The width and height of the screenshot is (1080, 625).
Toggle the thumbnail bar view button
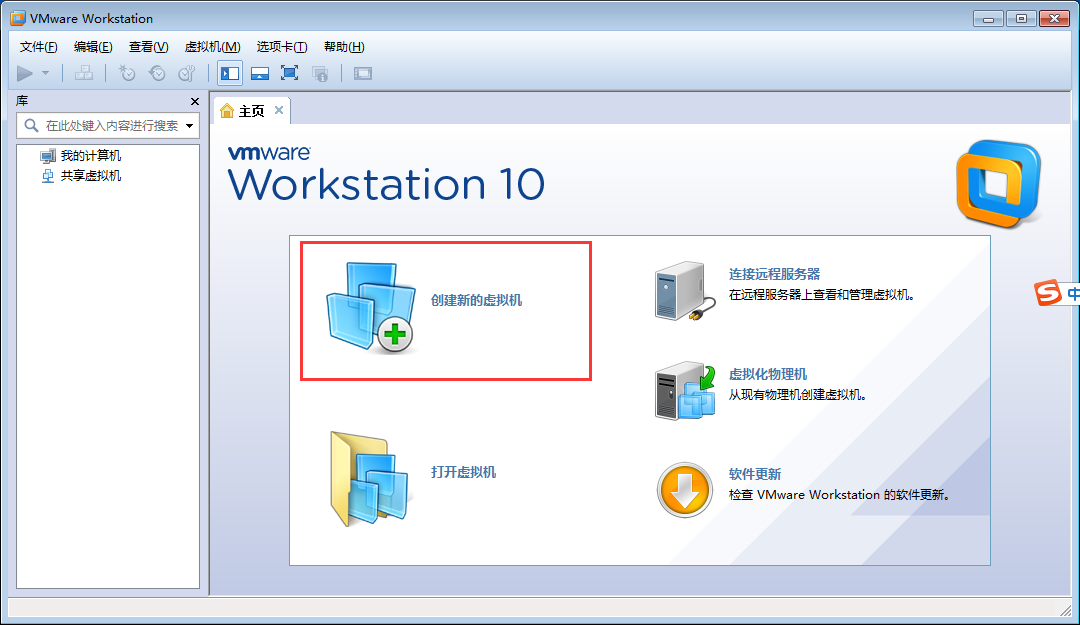(x=260, y=73)
